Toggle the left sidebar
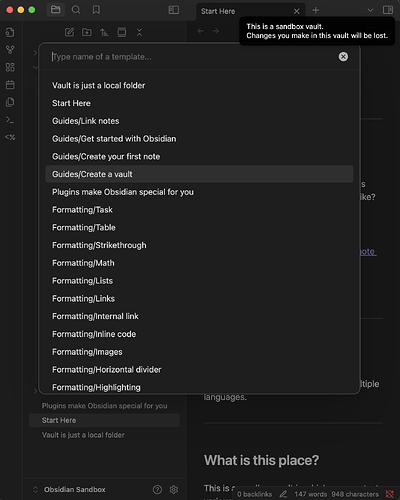Screen dimensions: 400x500 (x=174, y=10)
